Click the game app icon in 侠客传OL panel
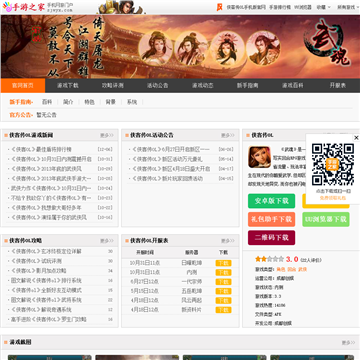 pos(259,157)
